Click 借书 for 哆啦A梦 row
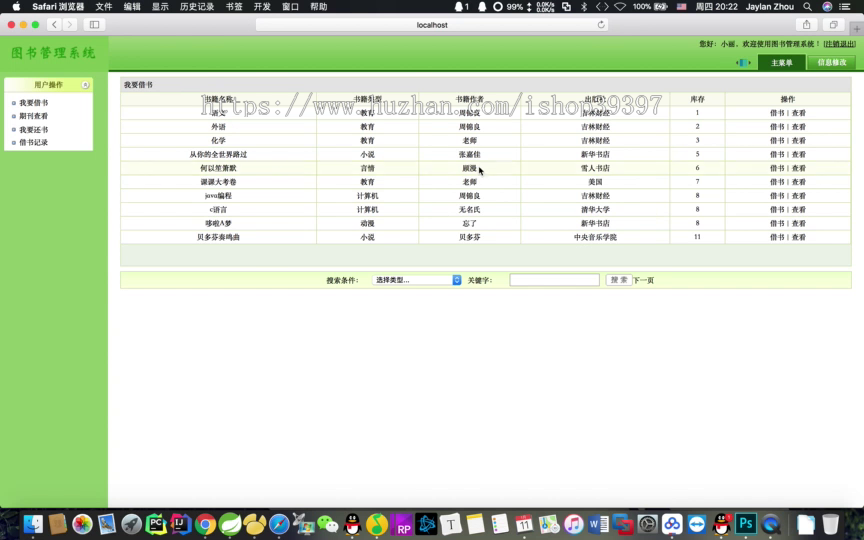The width and height of the screenshot is (864, 540). click(777, 223)
